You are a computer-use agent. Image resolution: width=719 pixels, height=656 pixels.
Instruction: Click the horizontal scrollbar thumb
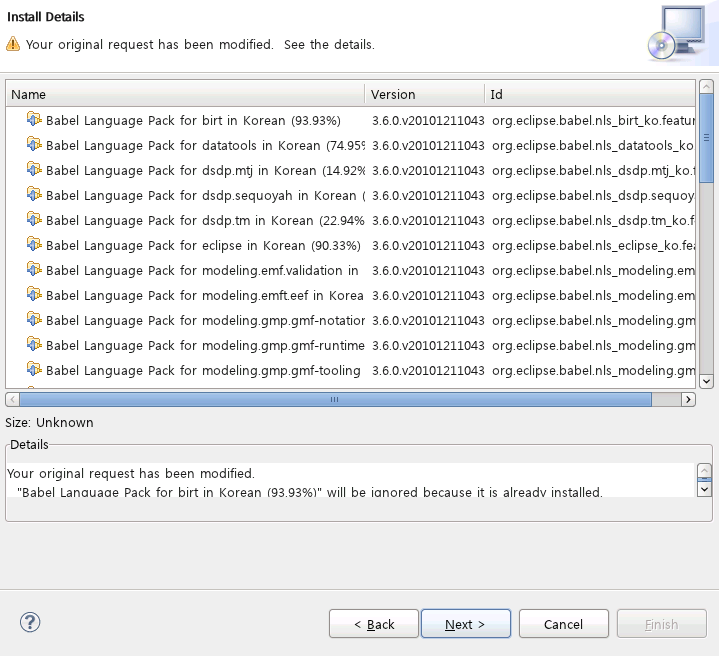335,400
